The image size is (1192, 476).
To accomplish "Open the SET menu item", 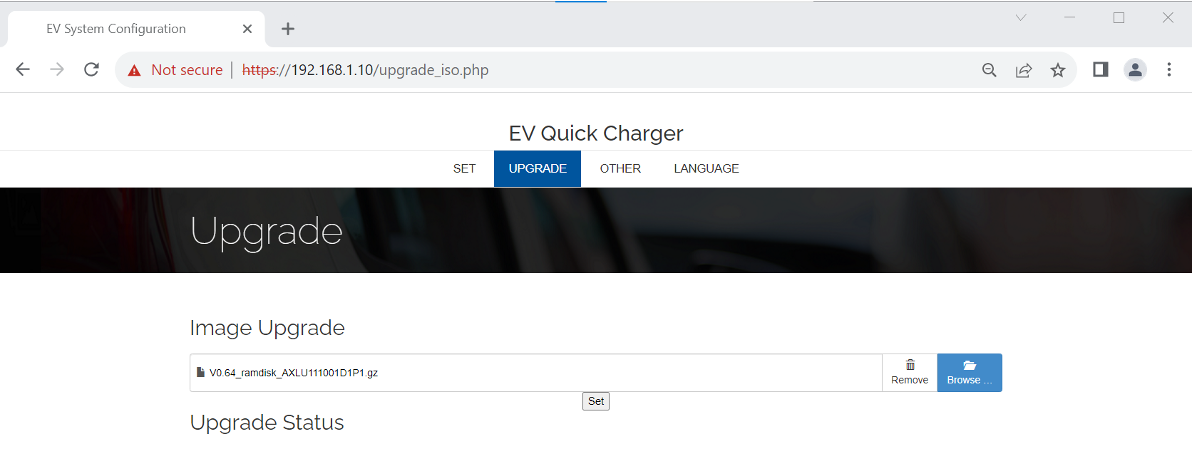I will tap(464, 169).
